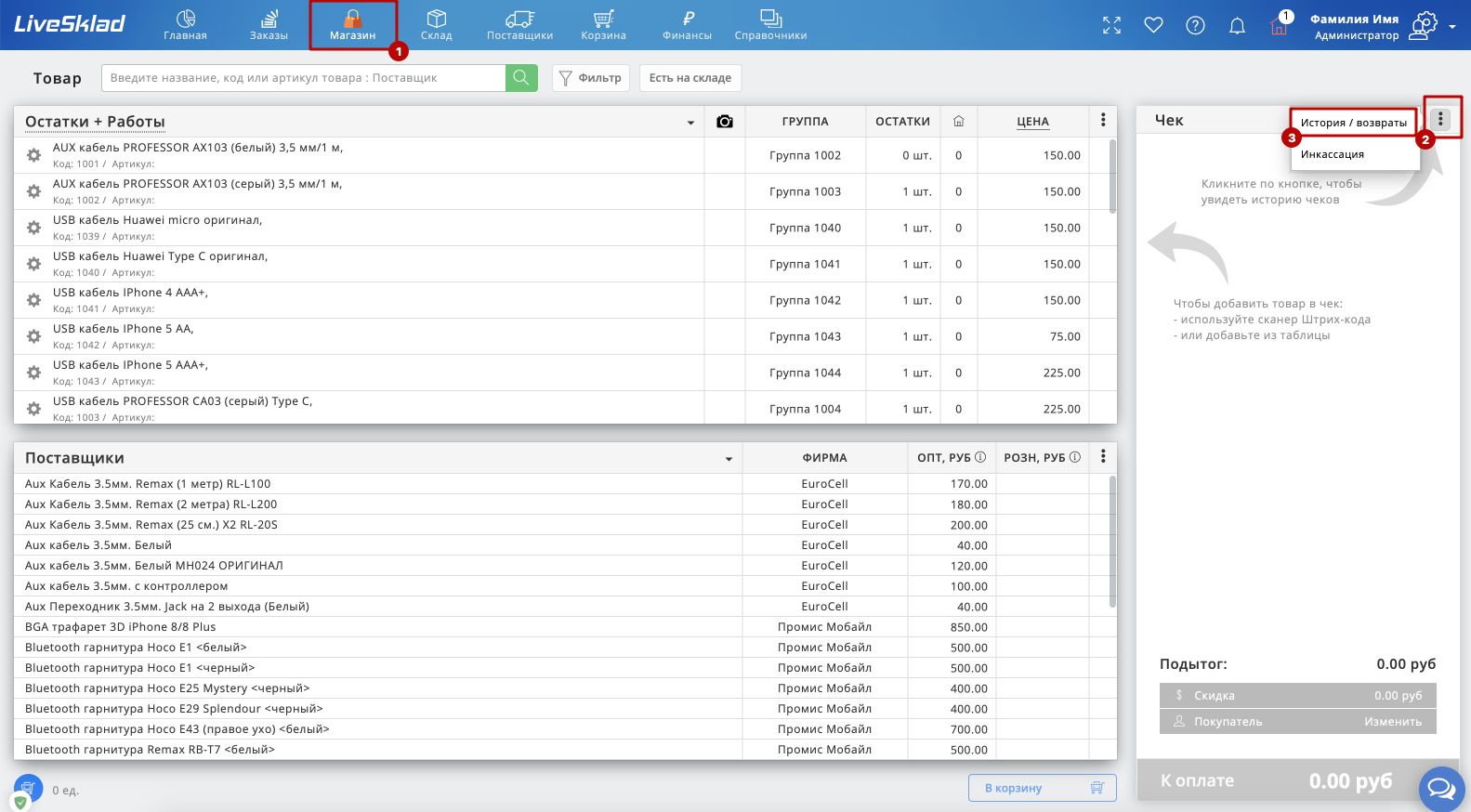Click the camera photo column icon
The width and height of the screenshot is (1471, 812).
pos(725,122)
